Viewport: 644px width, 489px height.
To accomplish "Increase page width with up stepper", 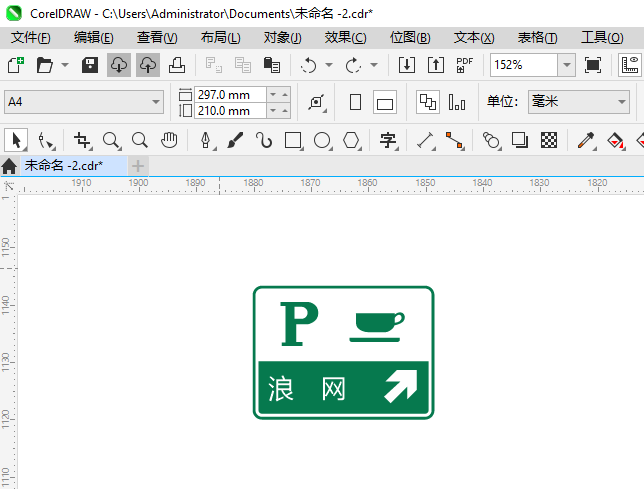I will [x=285, y=95].
